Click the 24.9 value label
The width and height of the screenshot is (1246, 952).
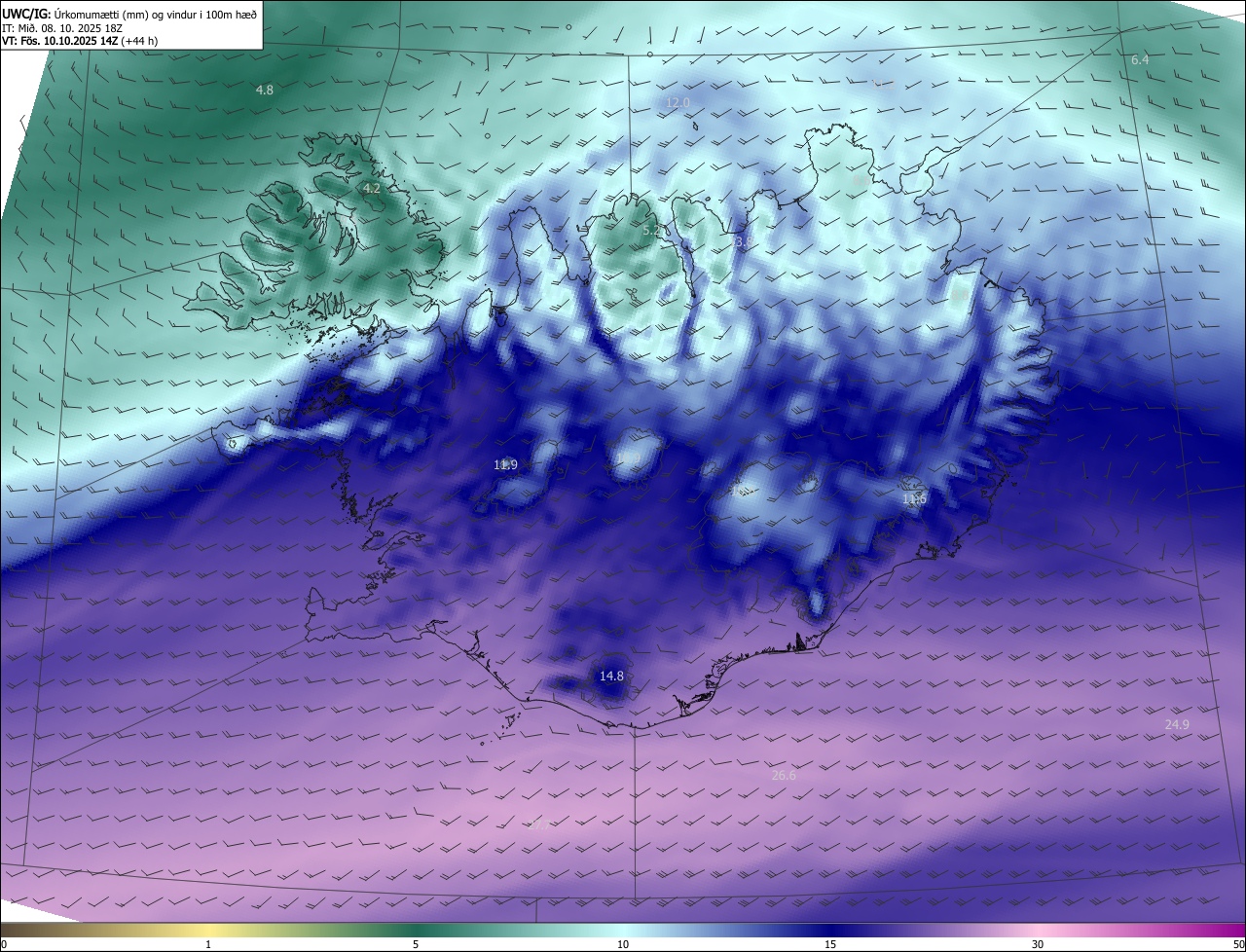(x=1177, y=724)
